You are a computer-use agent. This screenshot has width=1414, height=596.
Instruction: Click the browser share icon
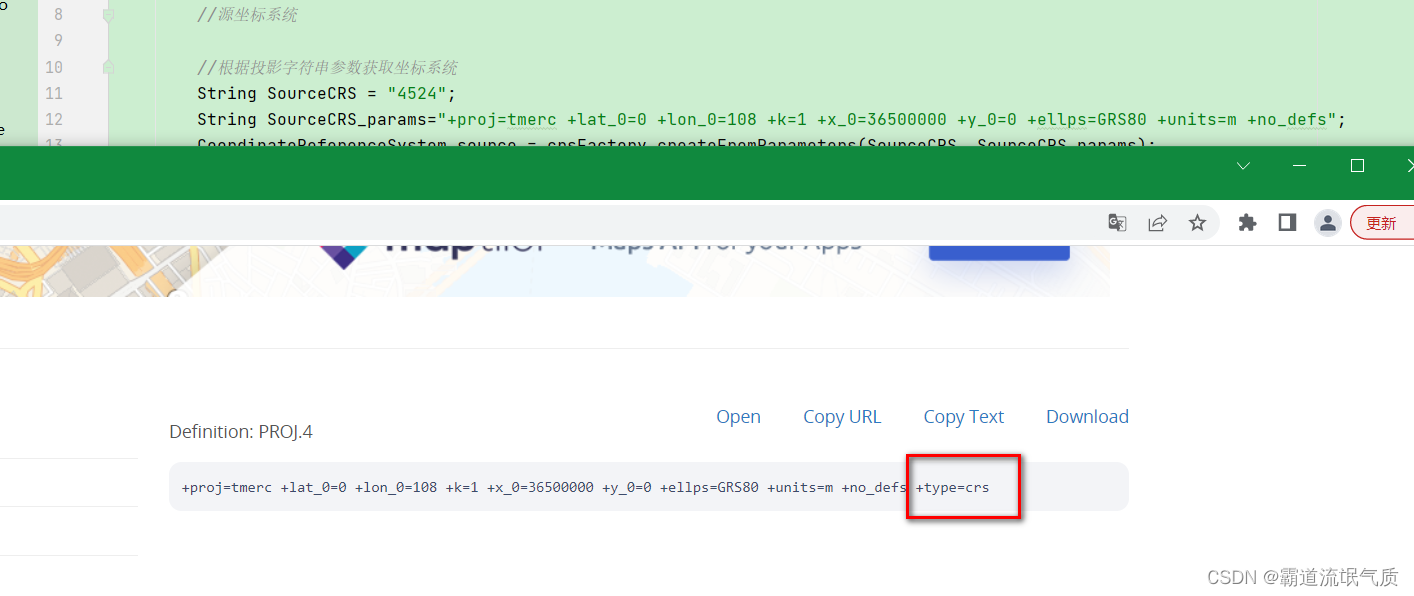point(1157,222)
